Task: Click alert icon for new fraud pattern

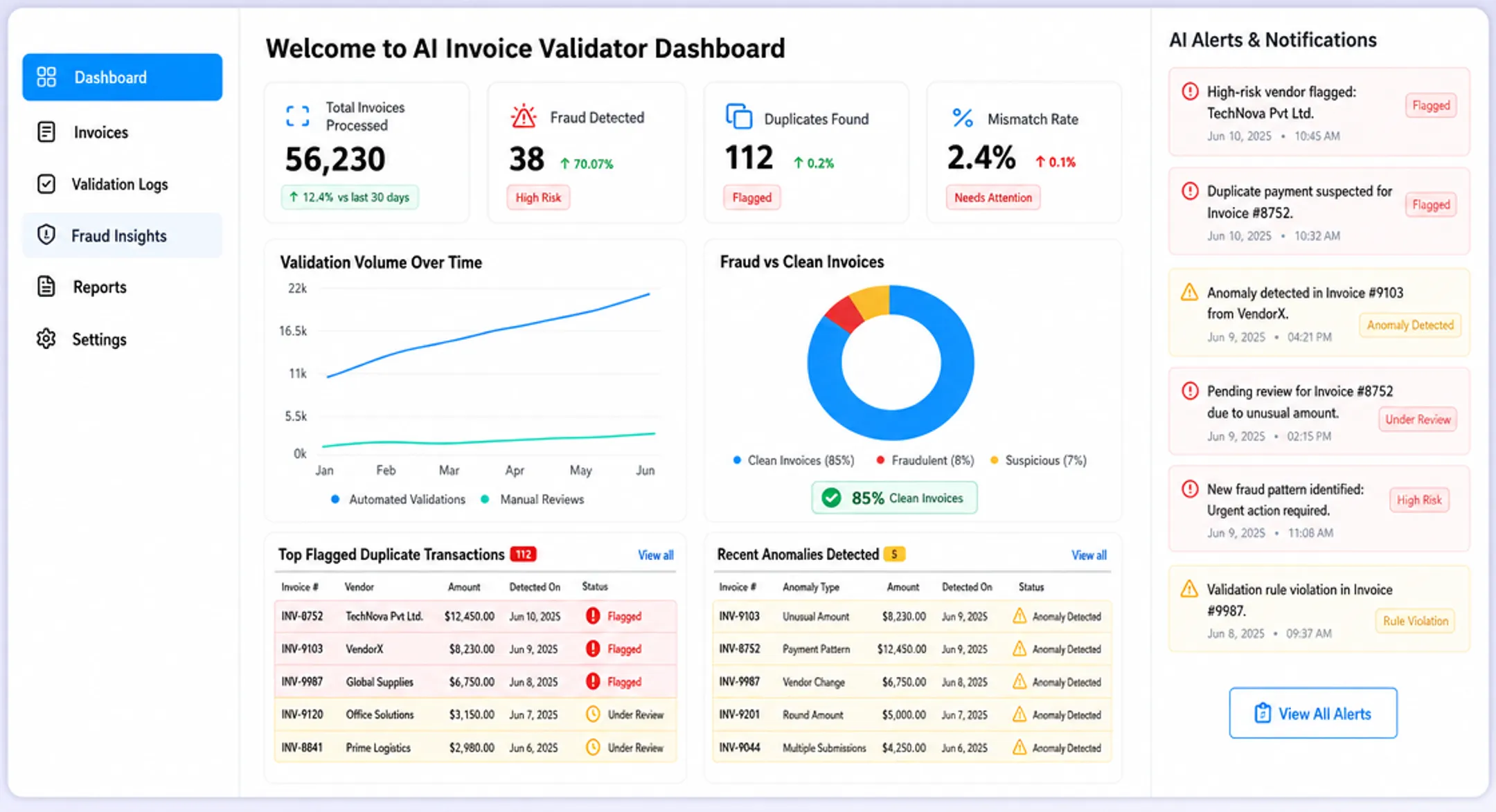Action: pos(1190,489)
